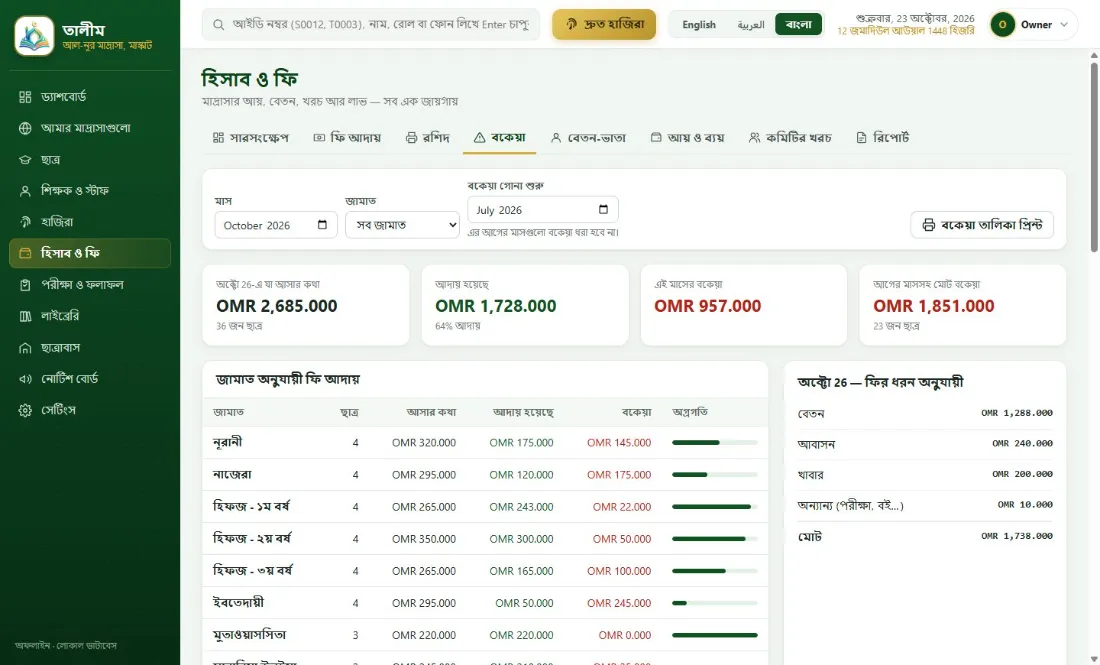Focus the ID number search field
This screenshot has width=1100, height=665.
pyautogui.click(x=371, y=25)
